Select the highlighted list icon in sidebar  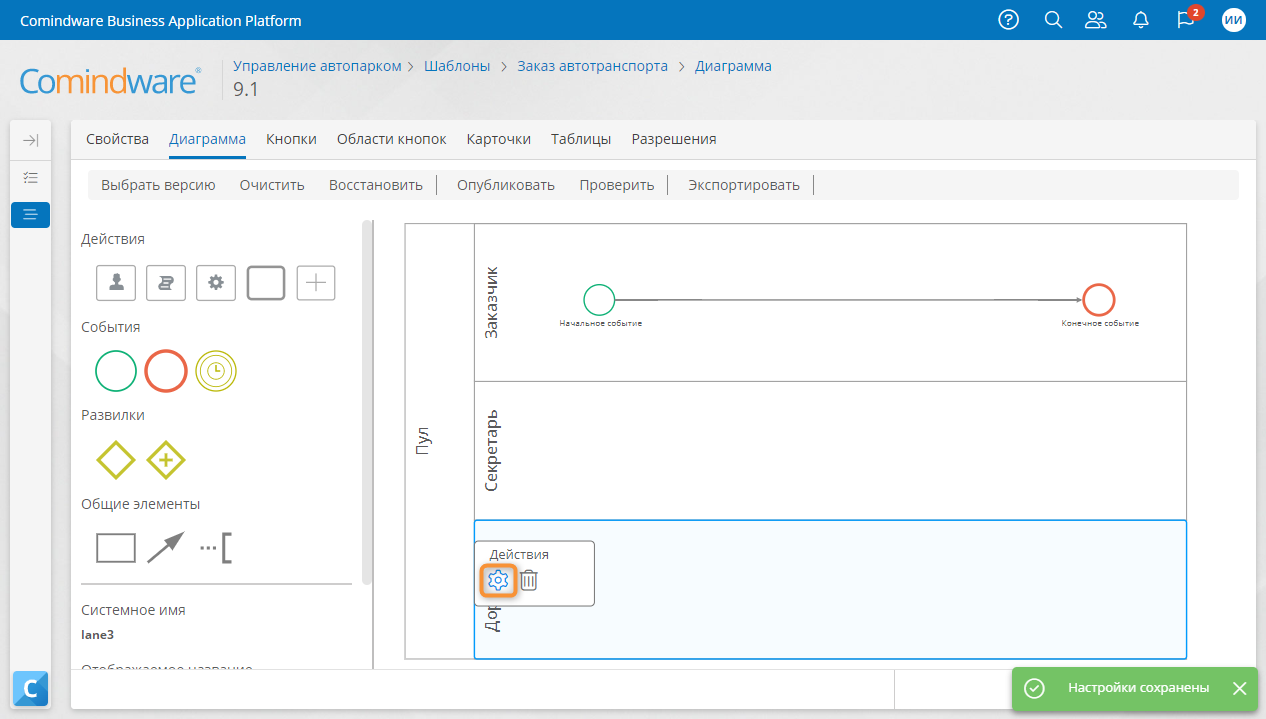pos(30,214)
